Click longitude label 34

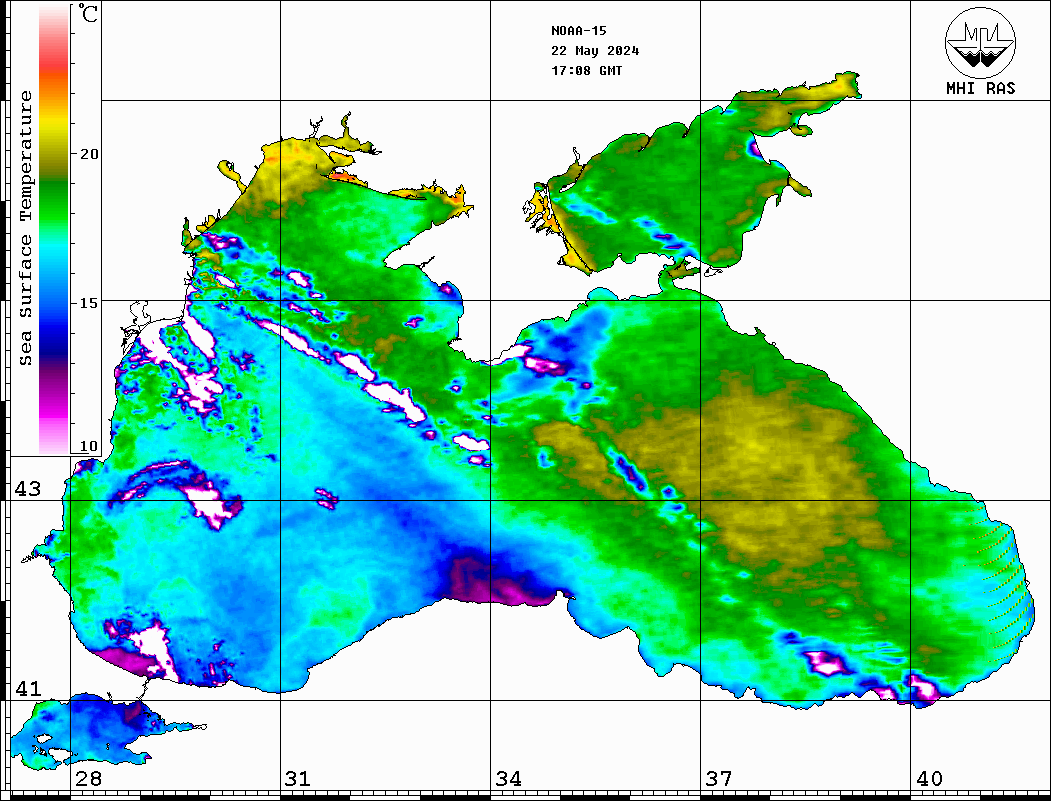coord(509,779)
